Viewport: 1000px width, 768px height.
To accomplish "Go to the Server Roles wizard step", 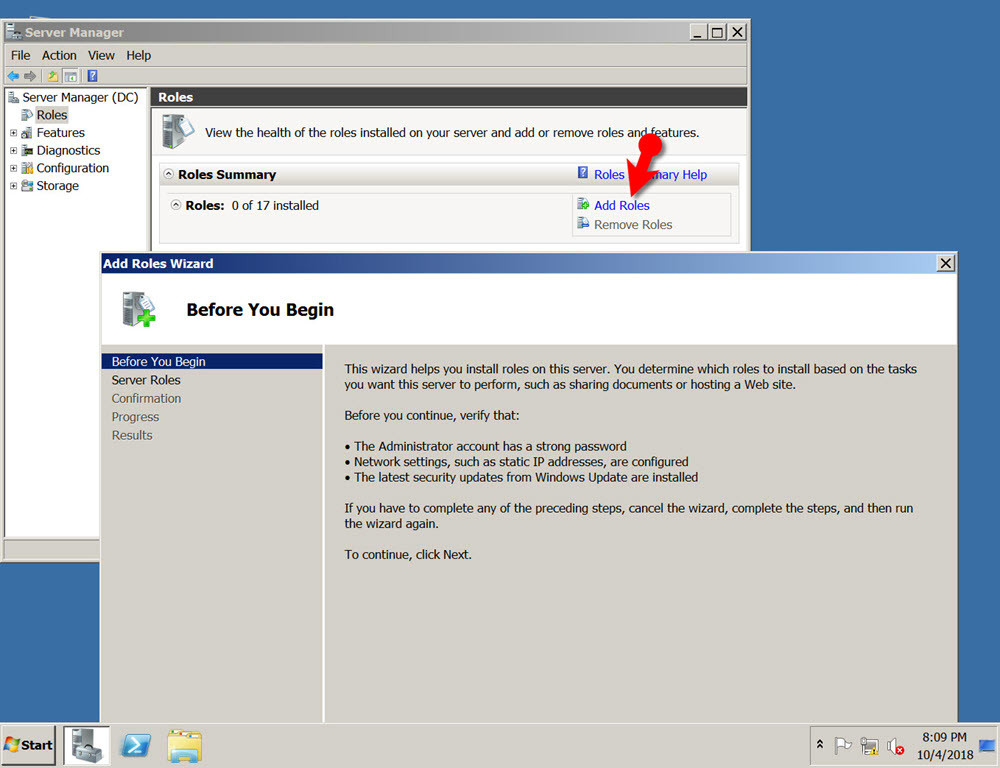I will tap(146, 380).
